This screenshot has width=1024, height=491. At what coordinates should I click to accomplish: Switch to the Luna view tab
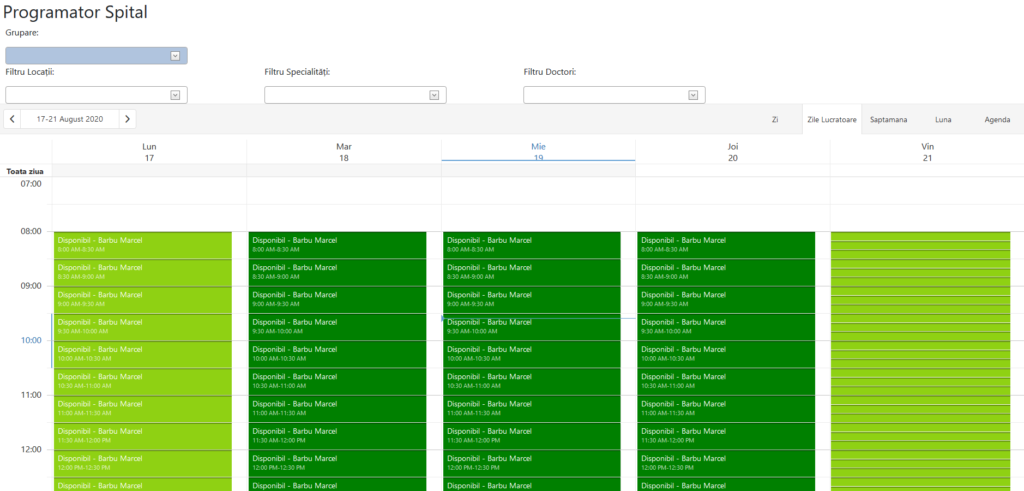point(943,119)
